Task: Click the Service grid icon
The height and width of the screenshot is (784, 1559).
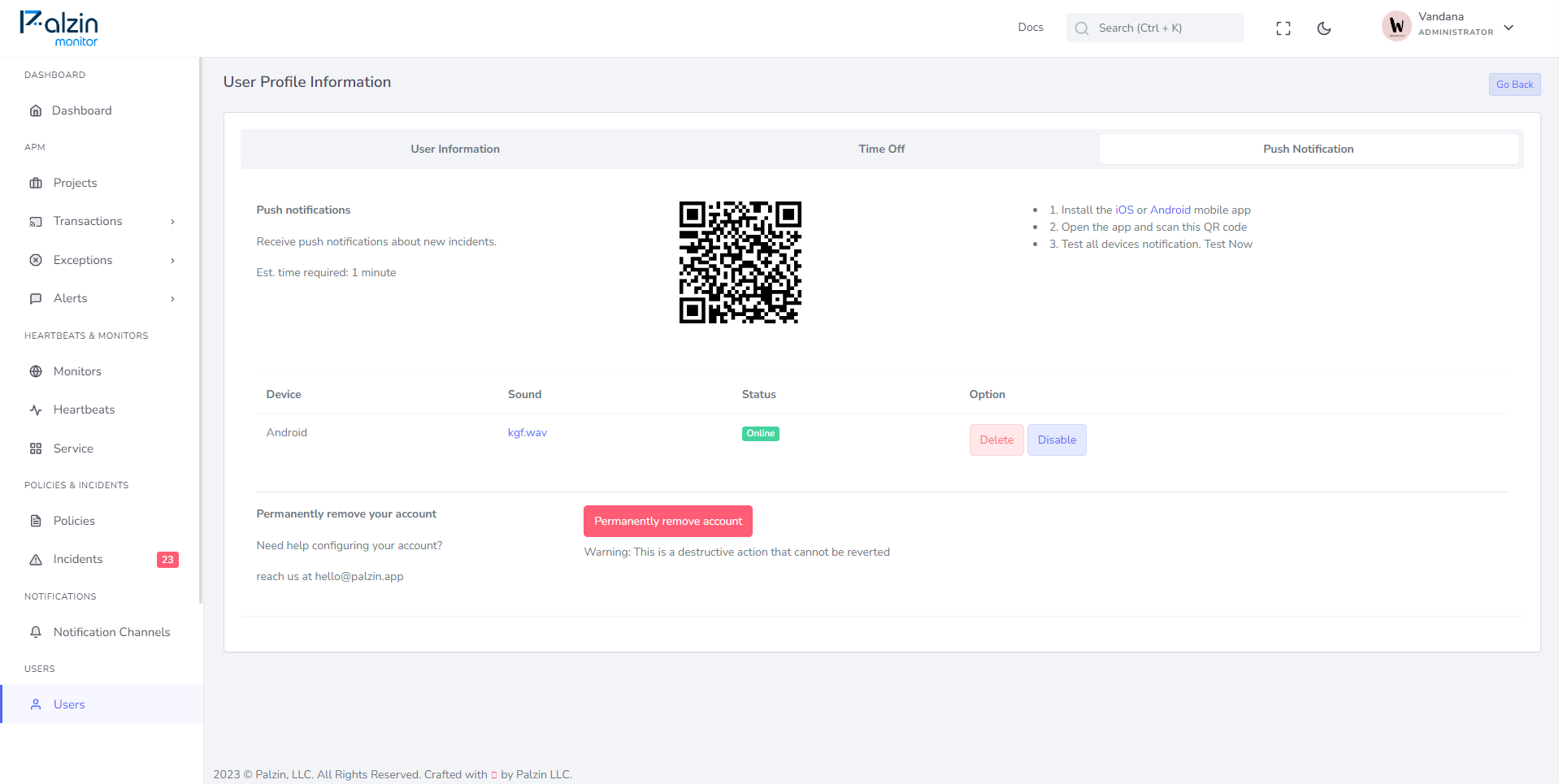Action: click(36, 448)
